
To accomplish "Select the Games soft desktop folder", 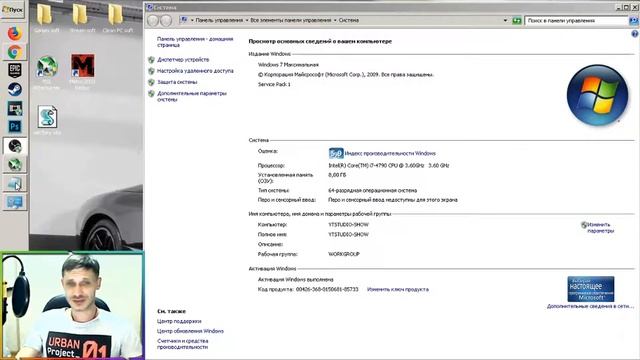I will click(x=45, y=19).
